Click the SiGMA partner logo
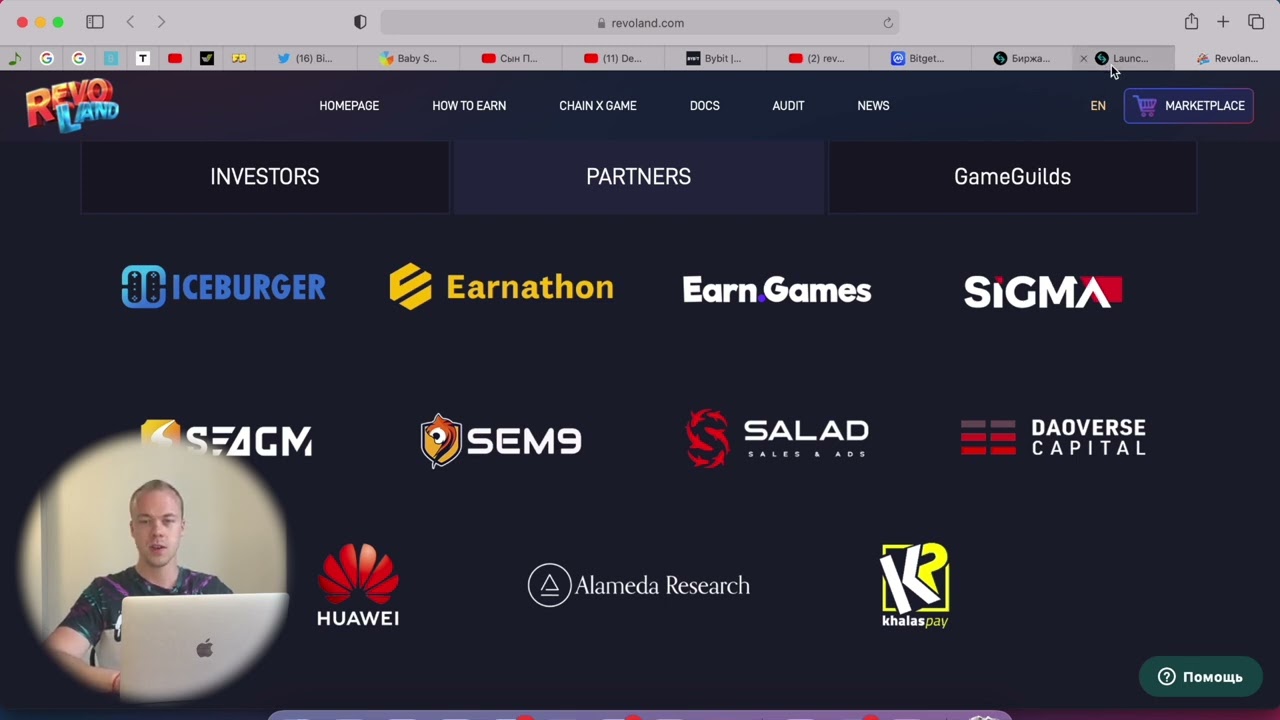 (1043, 291)
